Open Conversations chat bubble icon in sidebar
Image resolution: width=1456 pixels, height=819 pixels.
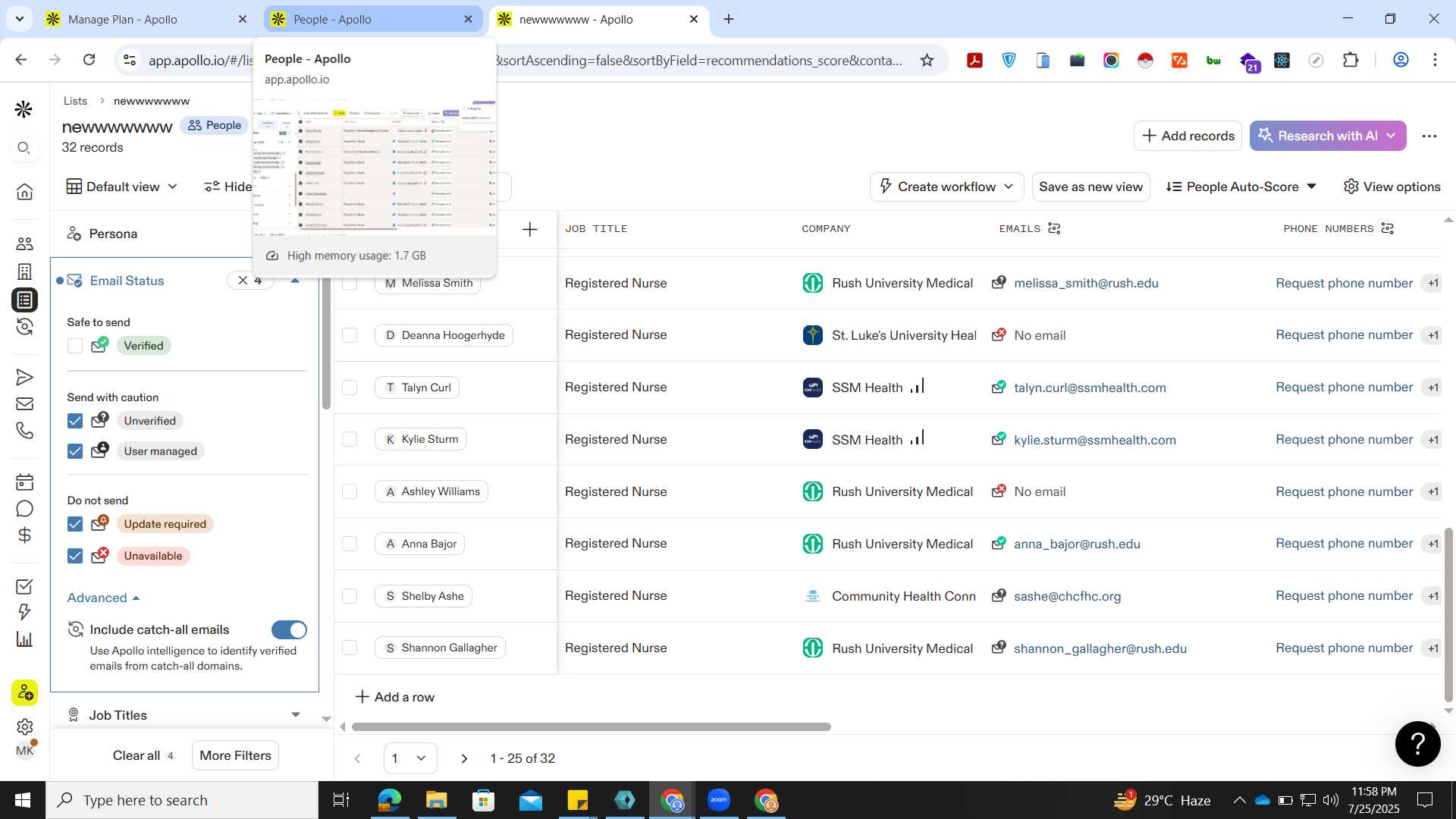[24, 508]
